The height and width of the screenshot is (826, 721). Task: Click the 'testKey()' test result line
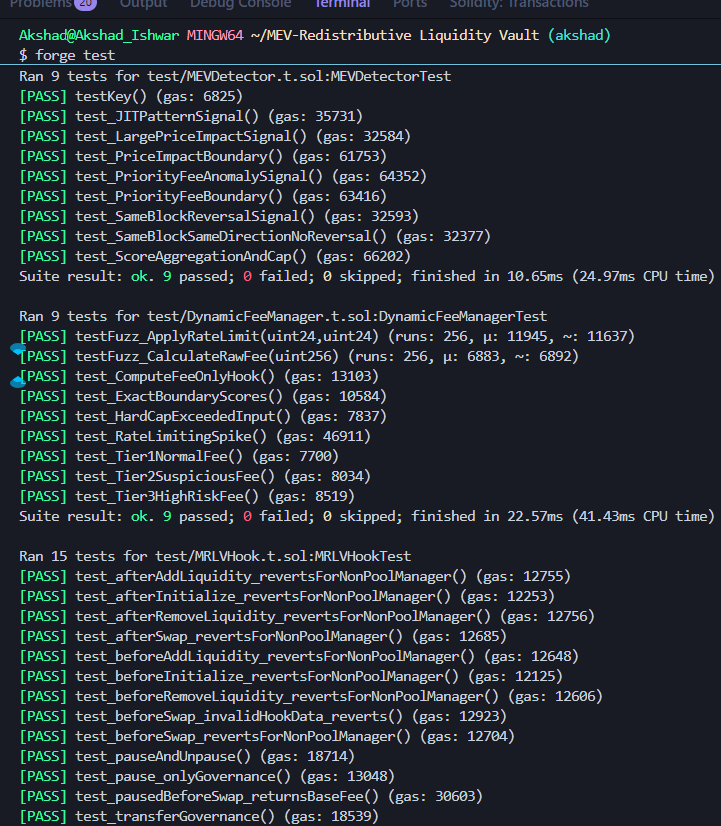pyautogui.click(x=131, y=96)
